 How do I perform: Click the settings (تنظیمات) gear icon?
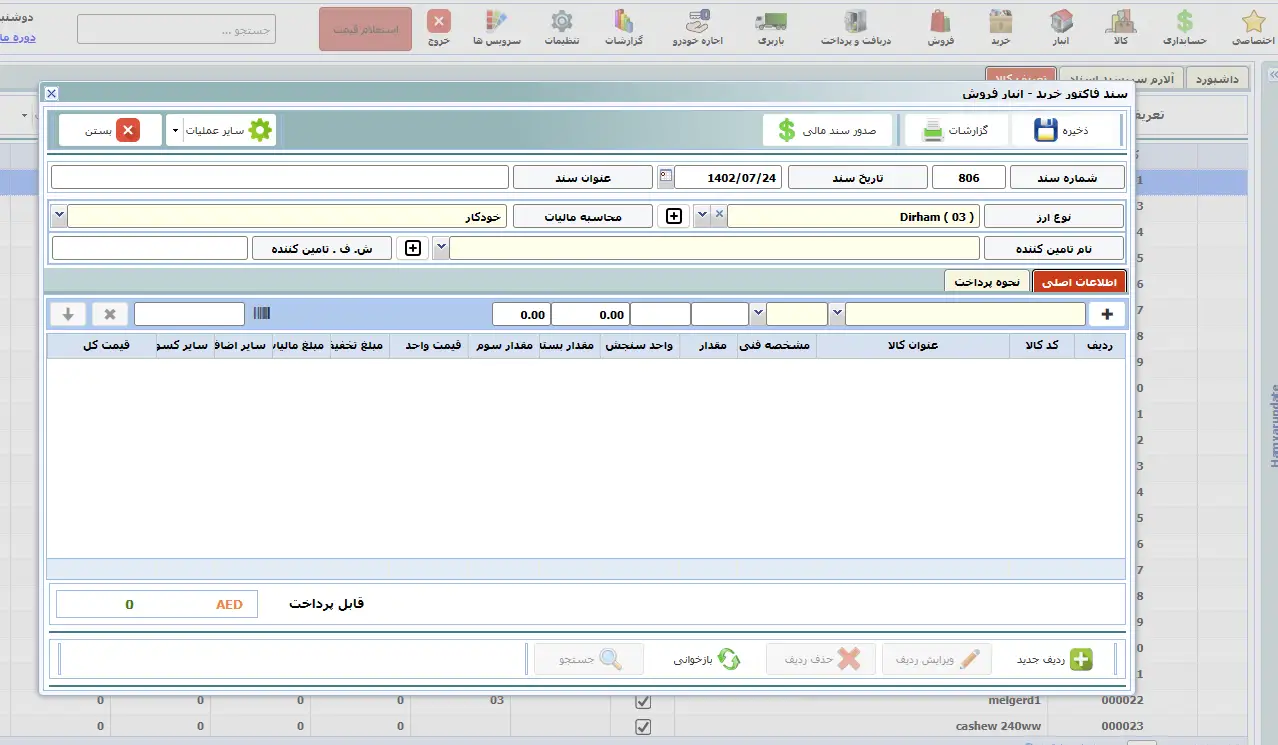[561, 28]
